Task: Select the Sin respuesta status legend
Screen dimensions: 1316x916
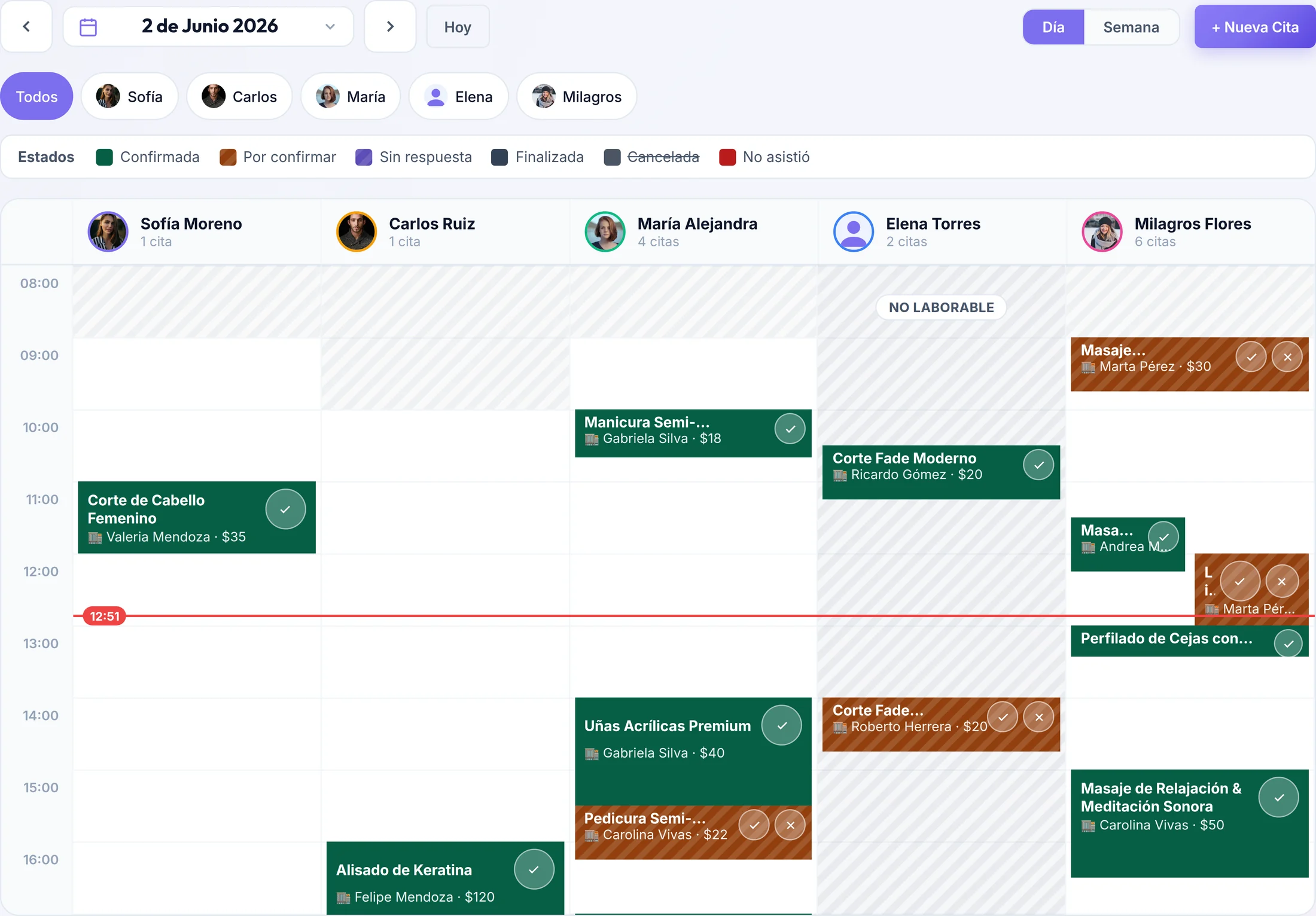Action: [x=413, y=157]
